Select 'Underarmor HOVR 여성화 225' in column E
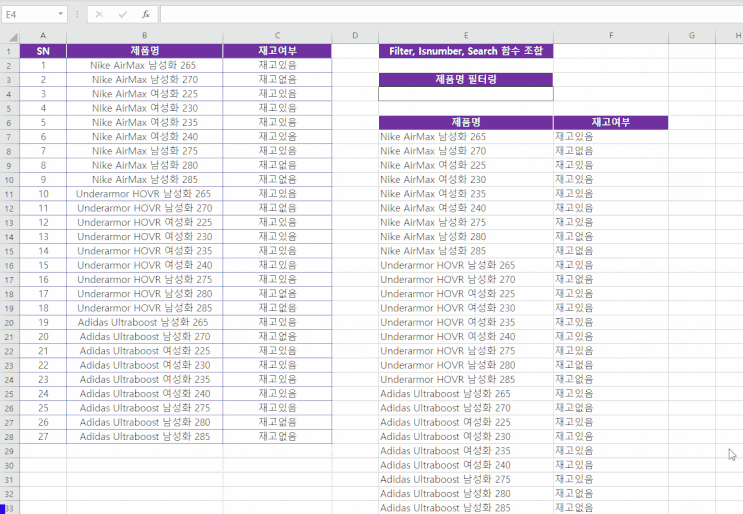Screen dimensions: 743x514 [x=466, y=294]
